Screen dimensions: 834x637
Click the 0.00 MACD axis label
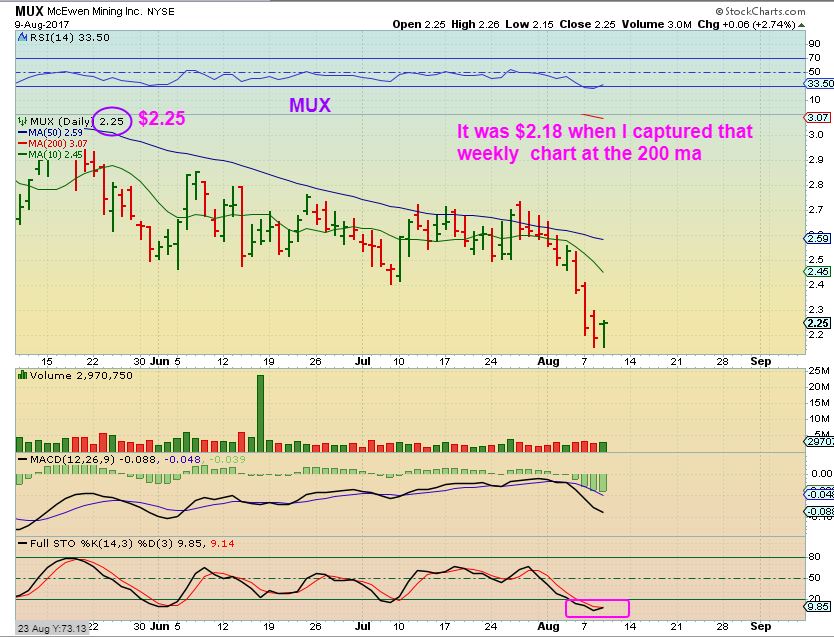(x=821, y=473)
